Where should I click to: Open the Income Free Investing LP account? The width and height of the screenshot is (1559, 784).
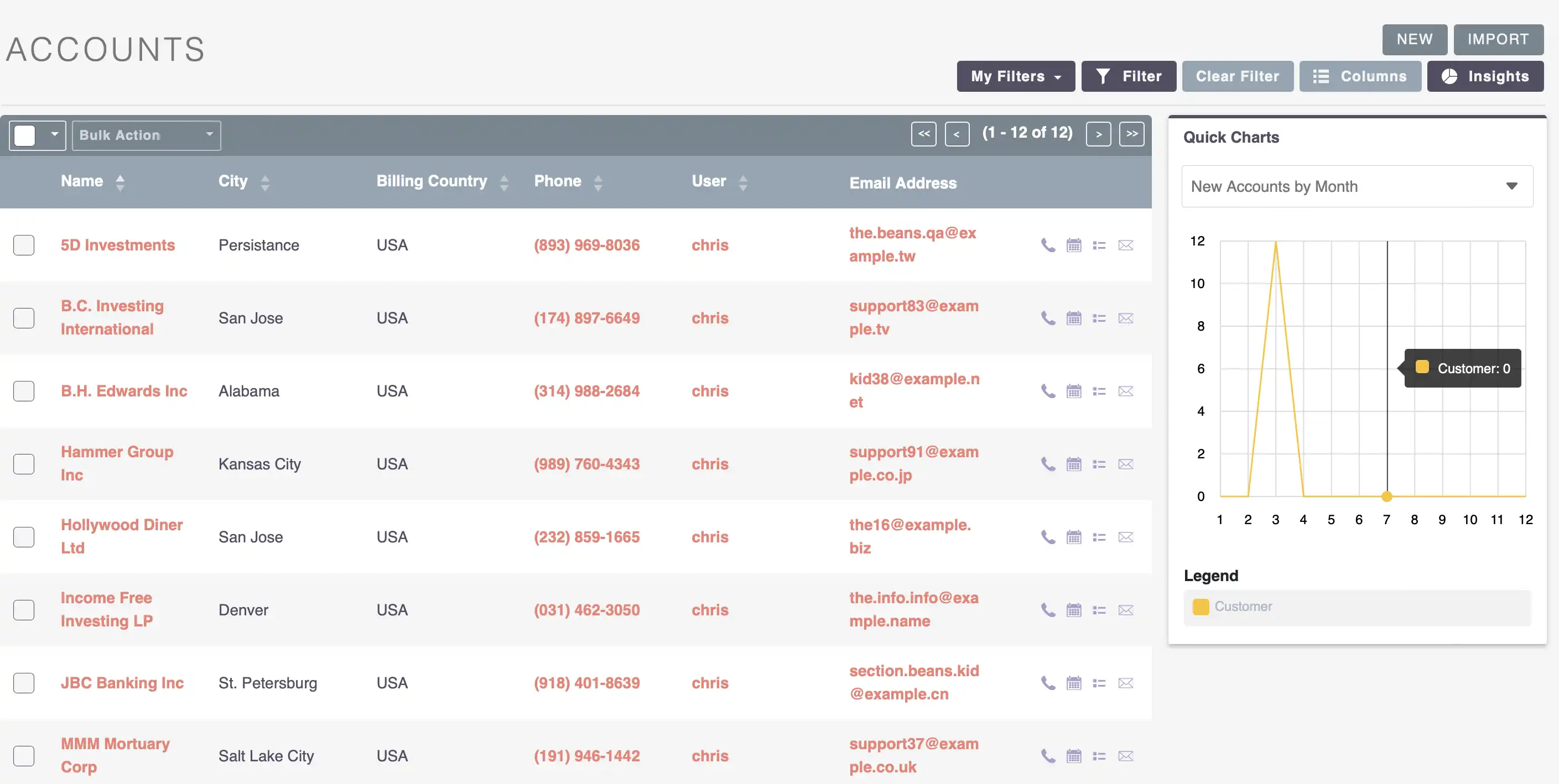(x=106, y=610)
